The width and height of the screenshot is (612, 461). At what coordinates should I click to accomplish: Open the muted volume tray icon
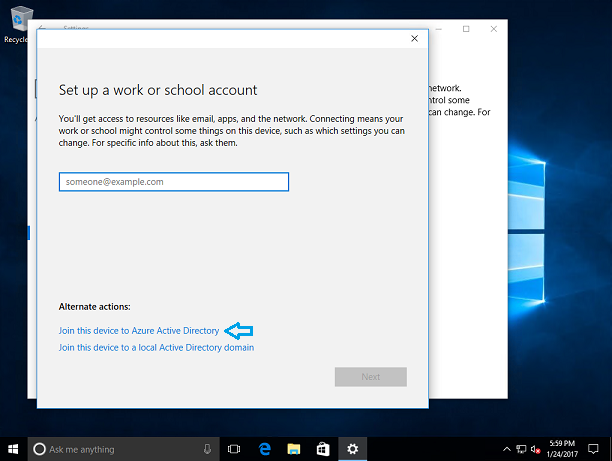pyautogui.click(x=535, y=449)
